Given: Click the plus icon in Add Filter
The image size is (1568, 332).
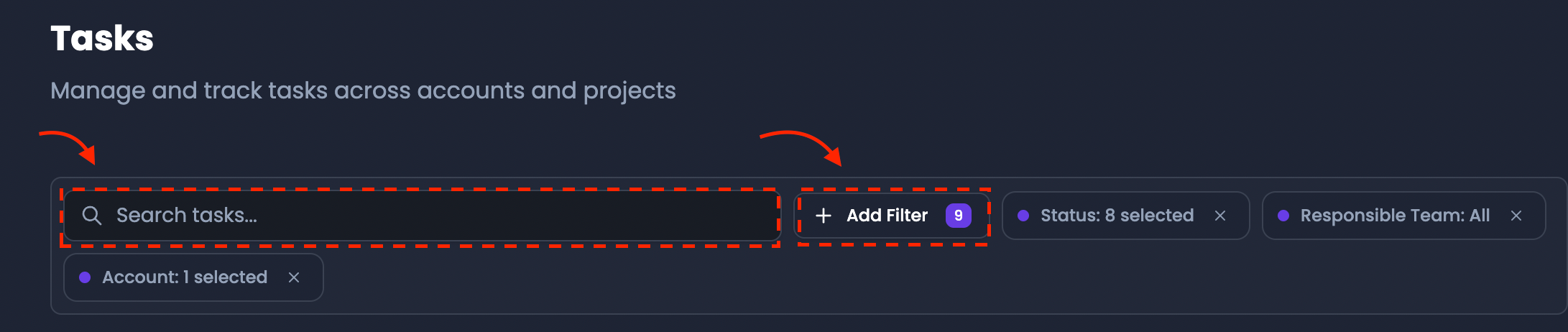Looking at the screenshot, I should tap(824, 216).
